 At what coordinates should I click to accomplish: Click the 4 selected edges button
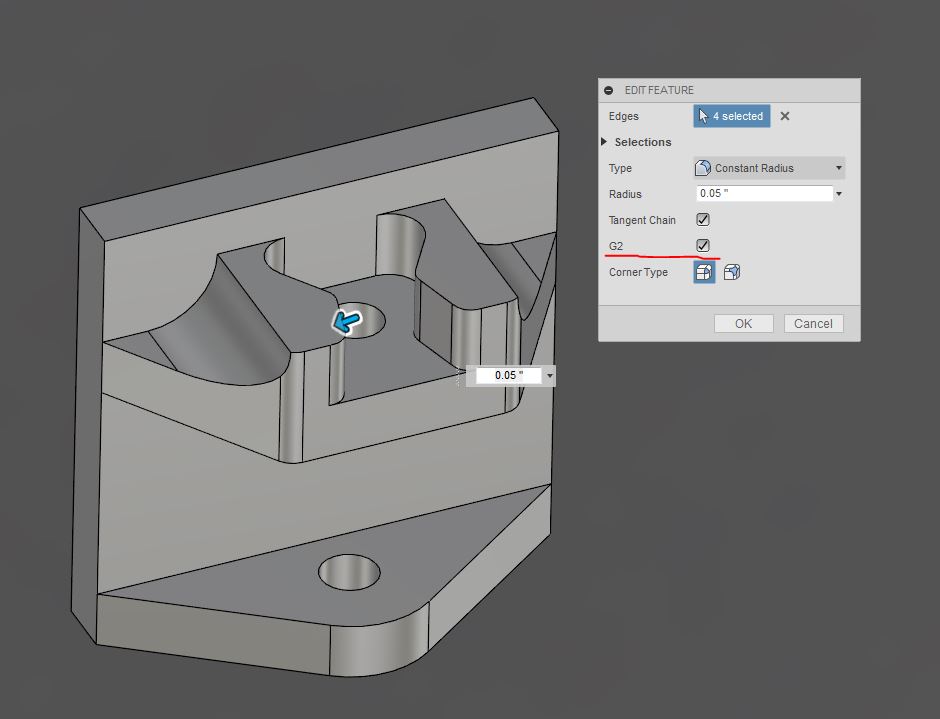pos(731,116)
